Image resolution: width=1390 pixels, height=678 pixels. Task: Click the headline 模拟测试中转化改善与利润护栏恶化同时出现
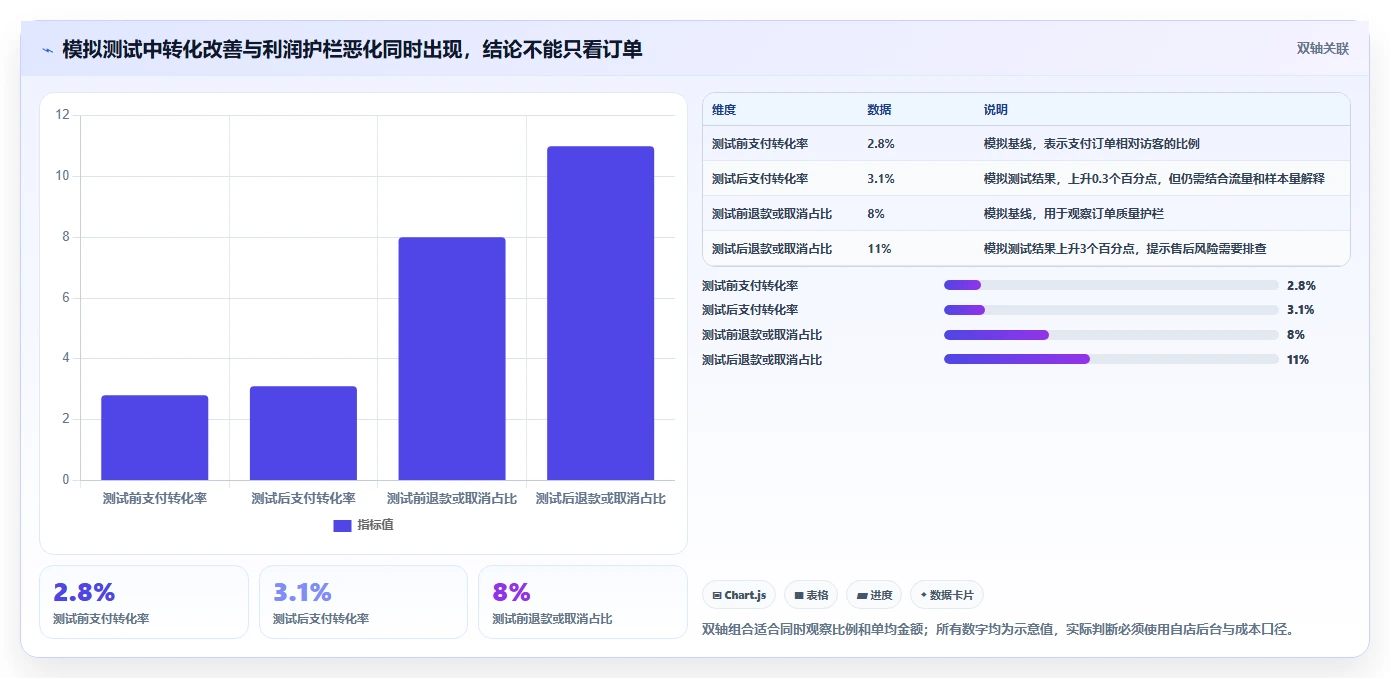(352, 49)
